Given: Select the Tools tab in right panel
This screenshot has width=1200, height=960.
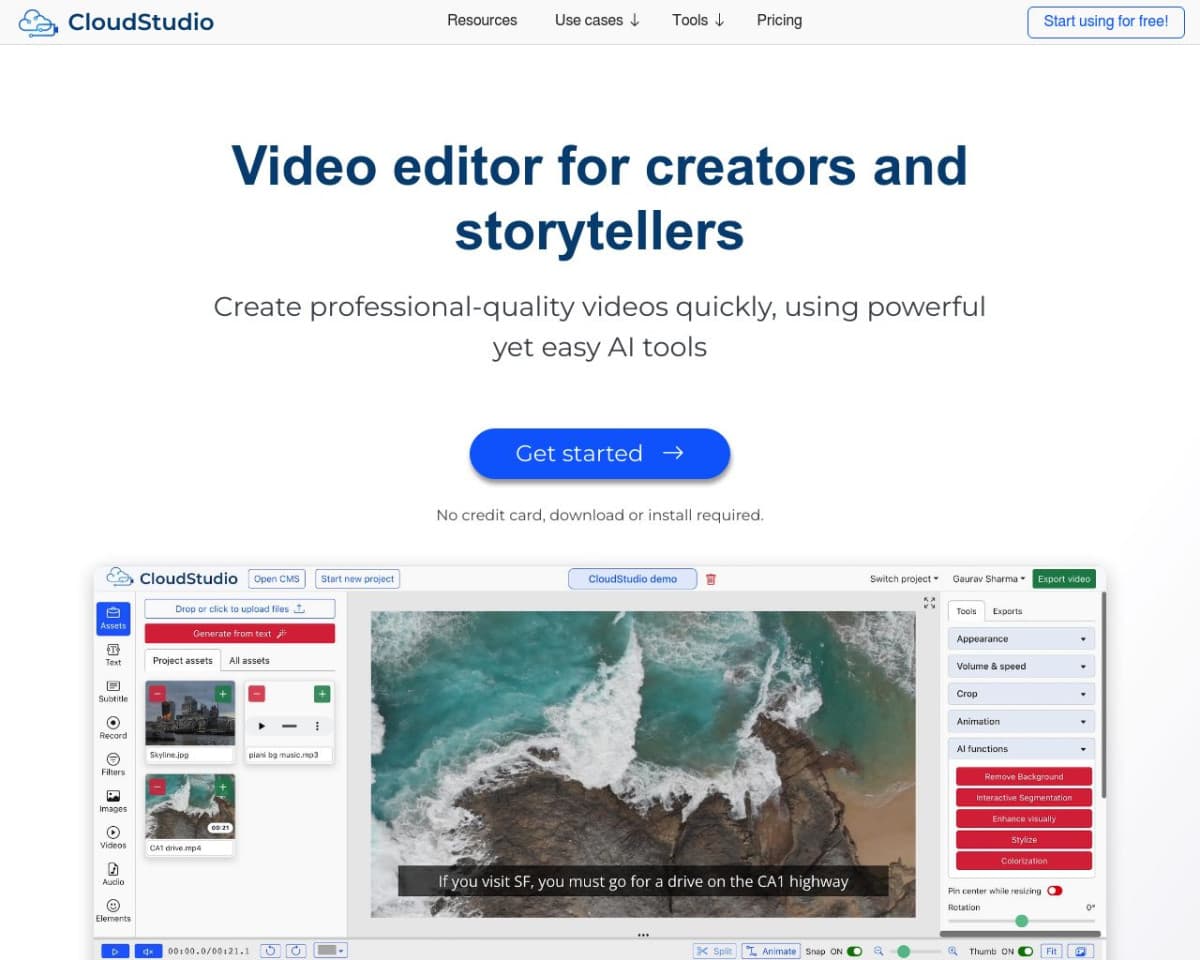Looking at the screenshot, I should (x=966, y=611).
